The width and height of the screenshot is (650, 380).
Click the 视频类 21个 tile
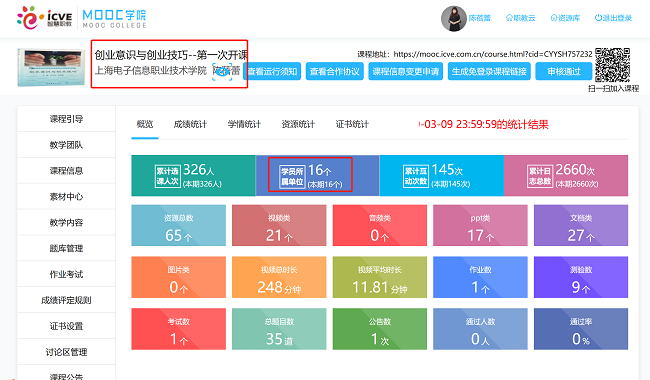(x=279, y=225)
